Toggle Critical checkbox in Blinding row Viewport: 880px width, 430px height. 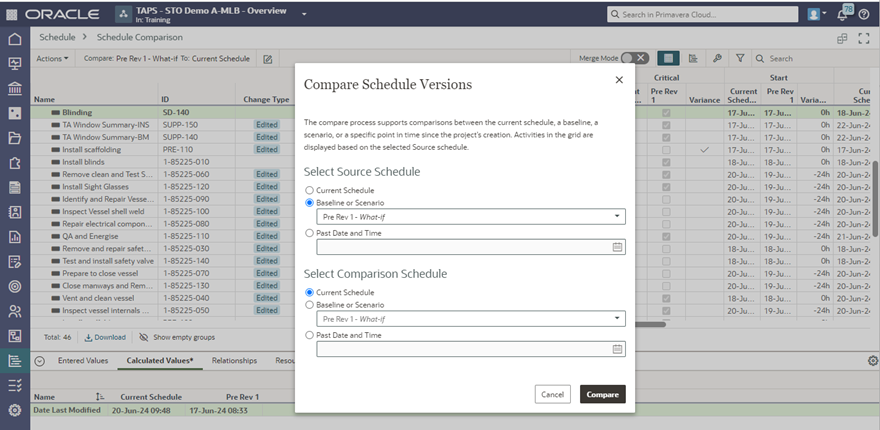click(666, 113)
